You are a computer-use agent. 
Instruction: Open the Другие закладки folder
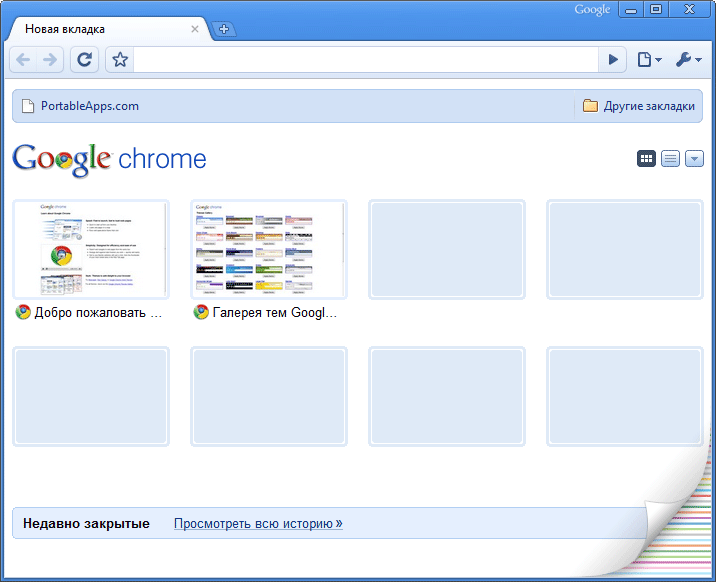tap(638, 106)
